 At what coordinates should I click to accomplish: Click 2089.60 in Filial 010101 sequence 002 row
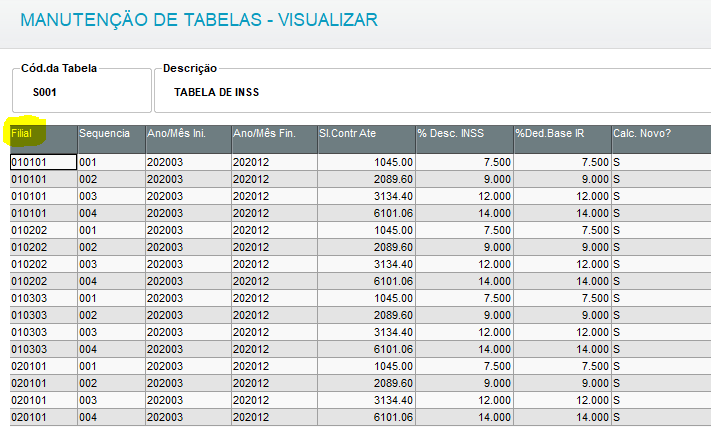coord(366,180)
